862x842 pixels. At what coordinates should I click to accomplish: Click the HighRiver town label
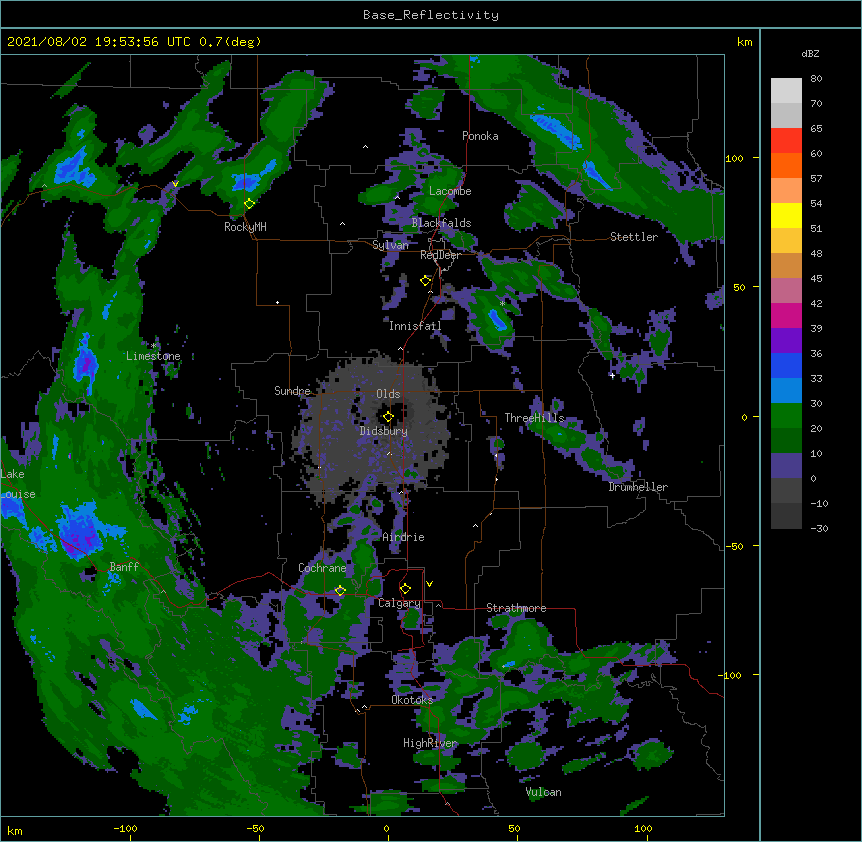pos(430,743)
